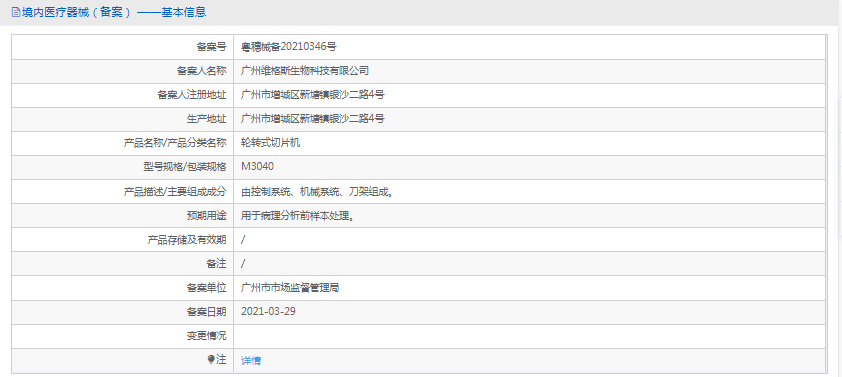Image resolution: width=842 pixels, height=377 pixels.
Task: Click the 产品存储及有效期 label
Action: coord(187,240)
